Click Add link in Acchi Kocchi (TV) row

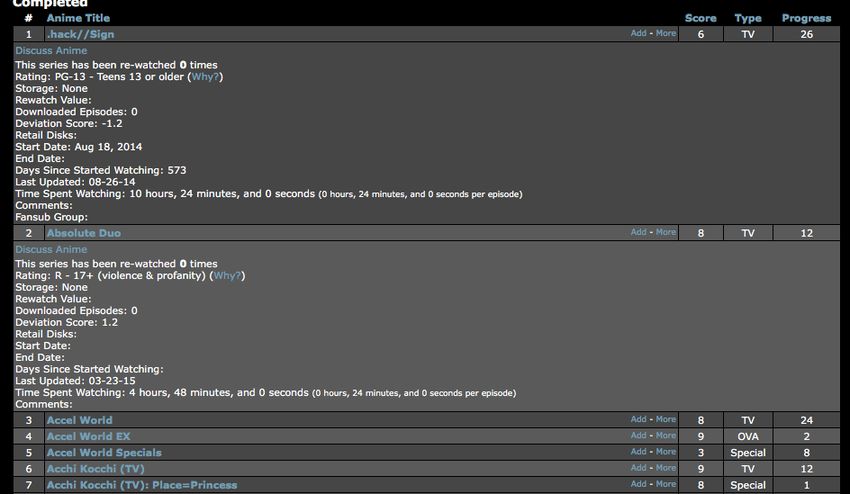(638, 468)
